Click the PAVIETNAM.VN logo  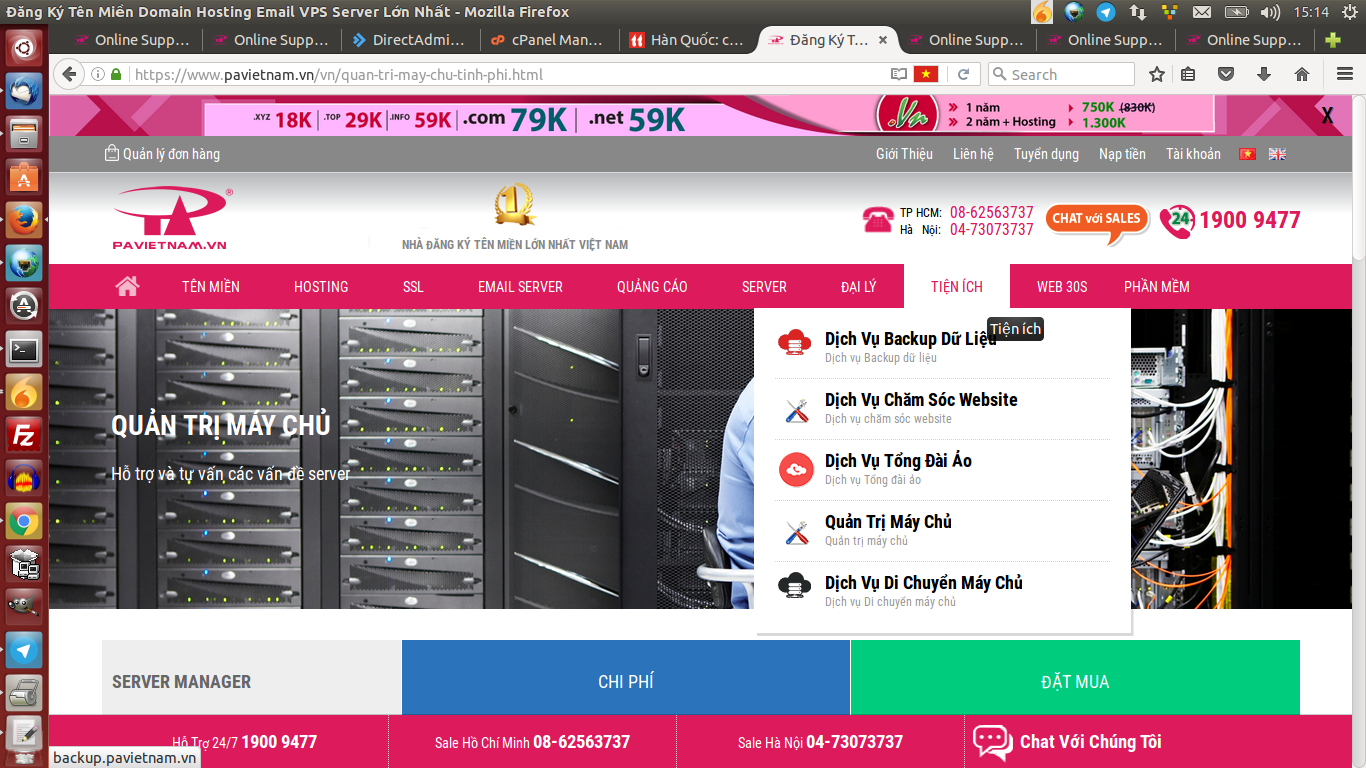pyautogui.click(x=172, y=219)
